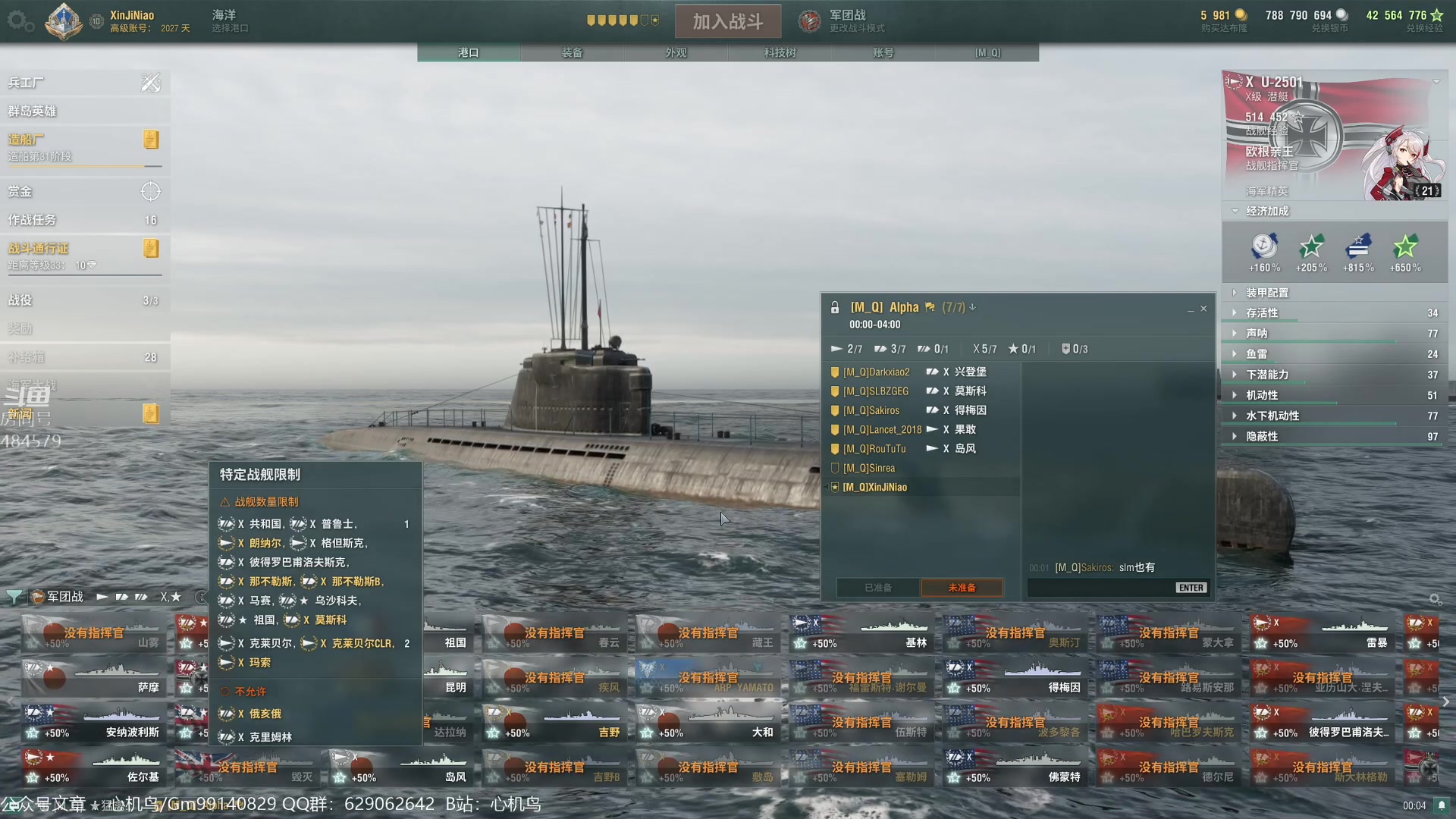Toggle the battleship type filter in carousel bar
Image resolution: width=1456 pixels, height=819 pixels.
click(141, 597)
